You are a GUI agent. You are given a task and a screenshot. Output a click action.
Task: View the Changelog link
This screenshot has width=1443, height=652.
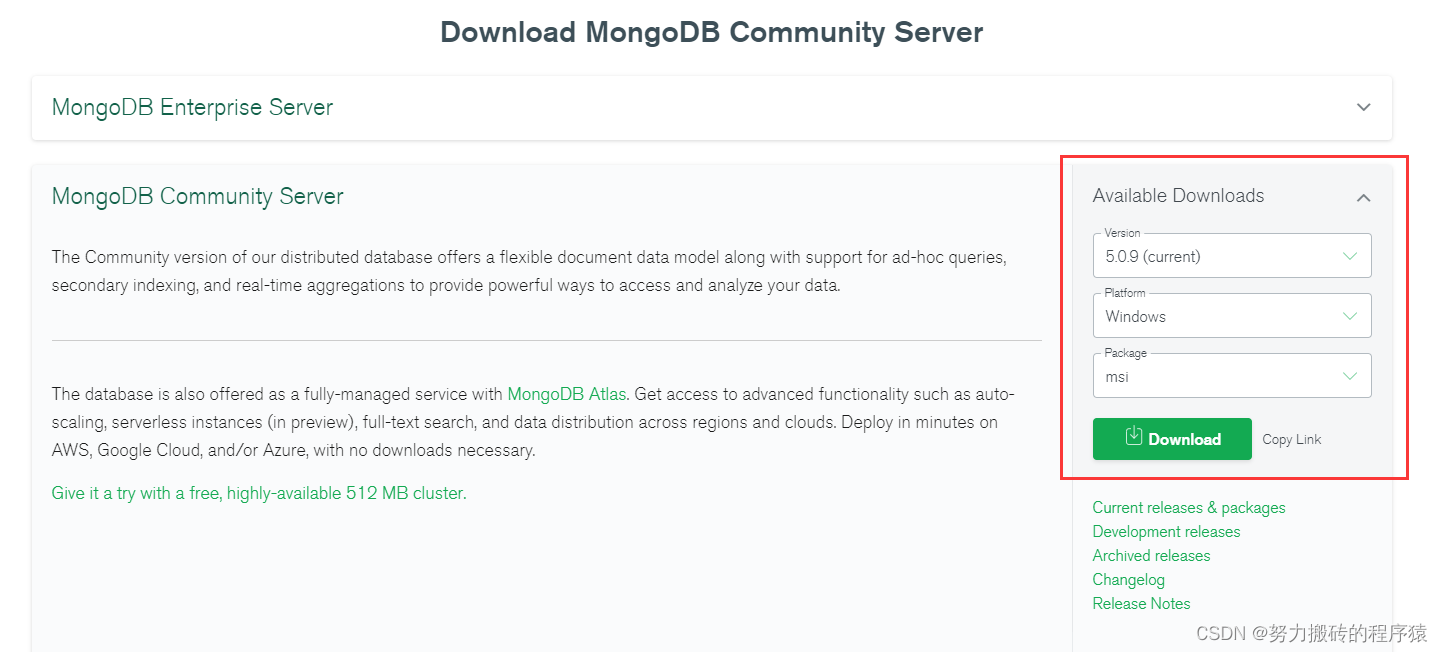[x=1128, y=580]
